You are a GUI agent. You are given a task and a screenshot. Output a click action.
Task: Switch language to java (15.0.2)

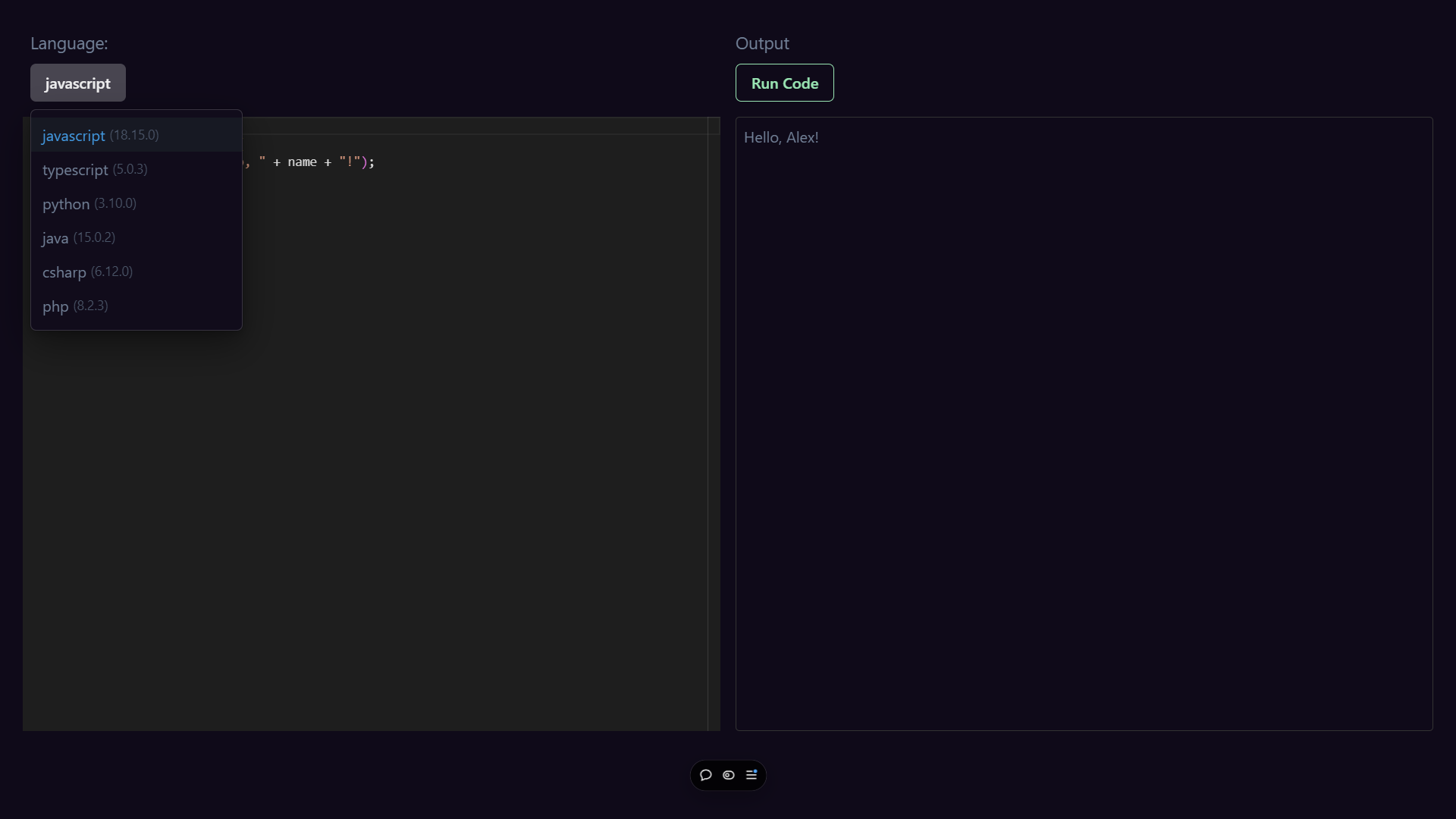point(136,237)
